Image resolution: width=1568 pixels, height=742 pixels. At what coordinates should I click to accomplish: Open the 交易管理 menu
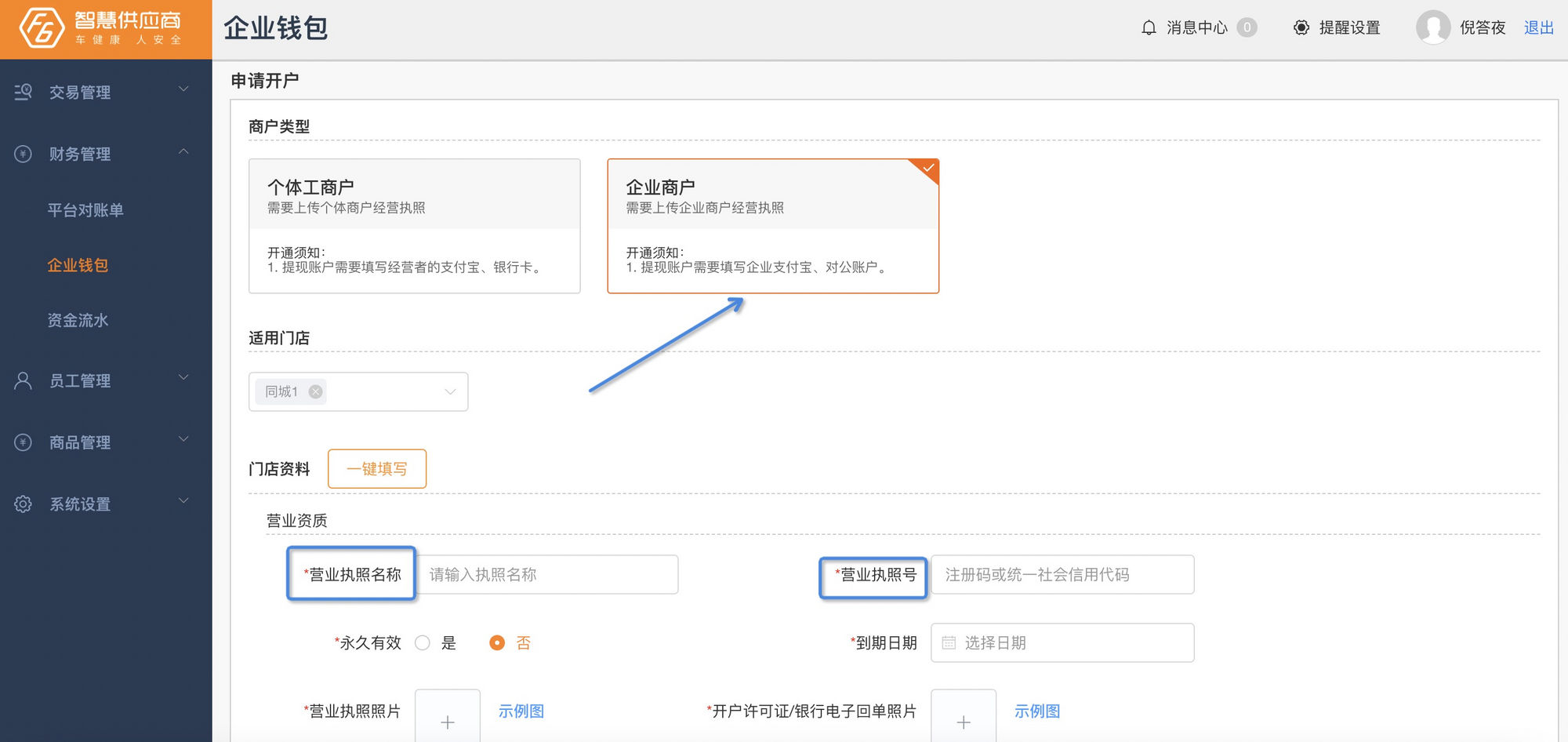(106, 92)
